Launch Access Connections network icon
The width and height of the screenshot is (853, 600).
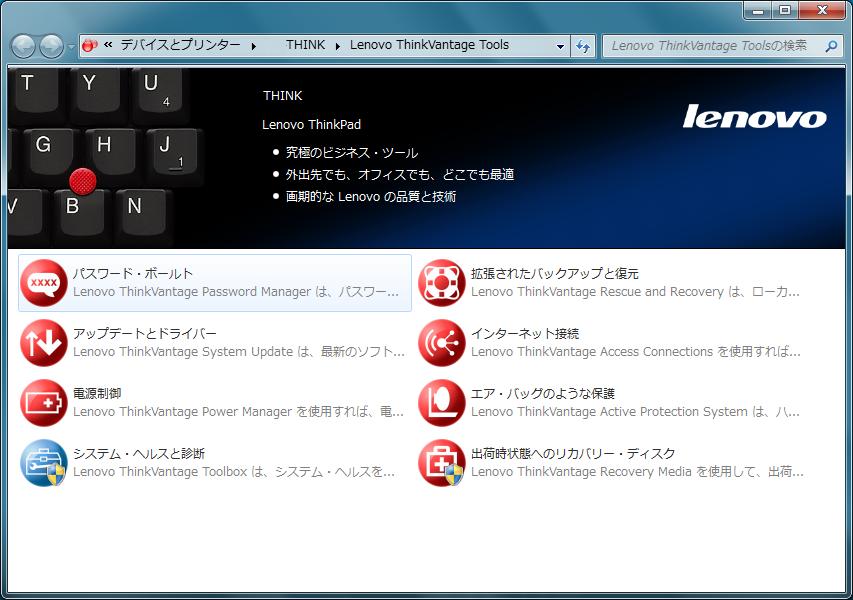pos(442,343)
